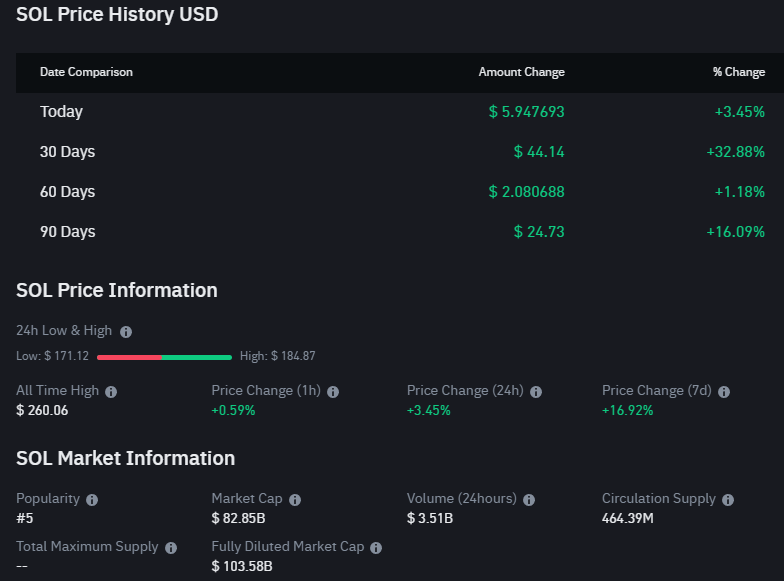The width and height of the screenshot is (784, 581).
Task: Select the 30 Days comparison row
Action: tap(67, 152)
